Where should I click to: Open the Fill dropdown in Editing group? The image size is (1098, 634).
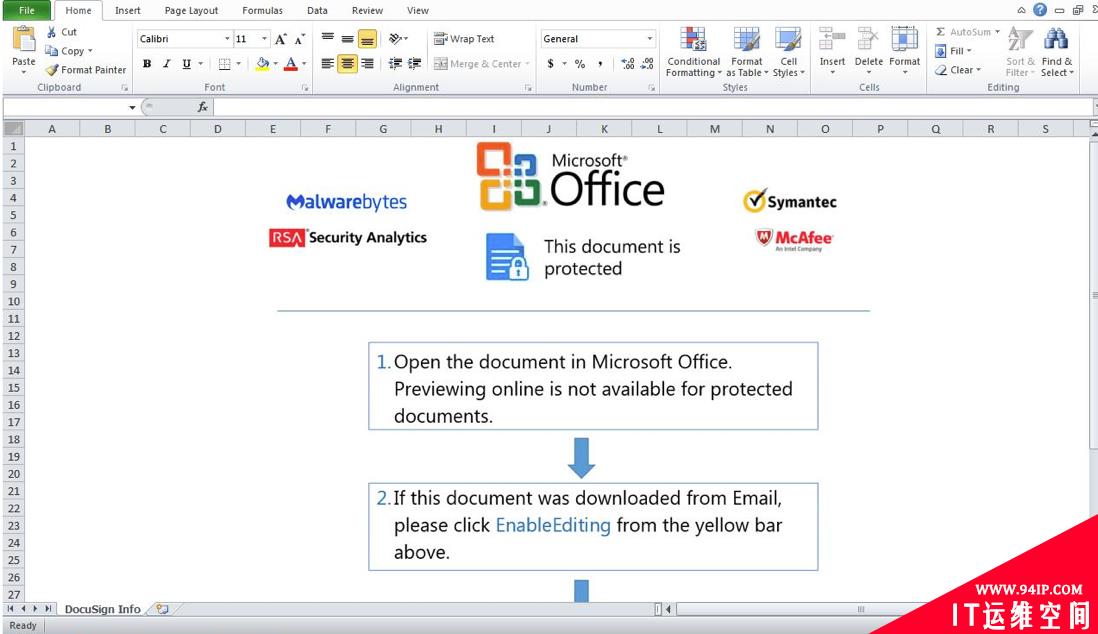[x=954, y=51]
